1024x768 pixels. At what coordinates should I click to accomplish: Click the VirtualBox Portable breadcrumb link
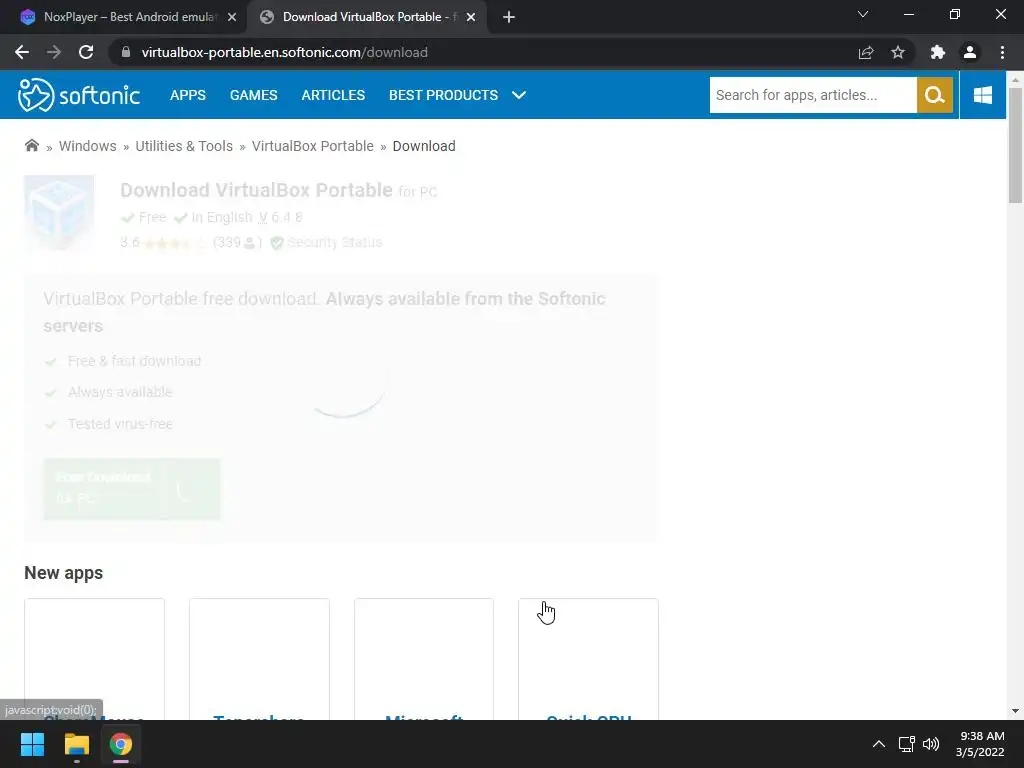tap(313, 146)
